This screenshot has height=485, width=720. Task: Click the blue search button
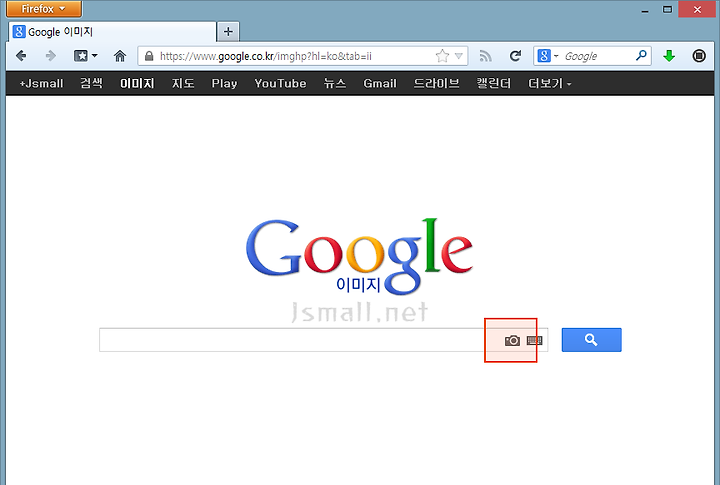[591, 340]
